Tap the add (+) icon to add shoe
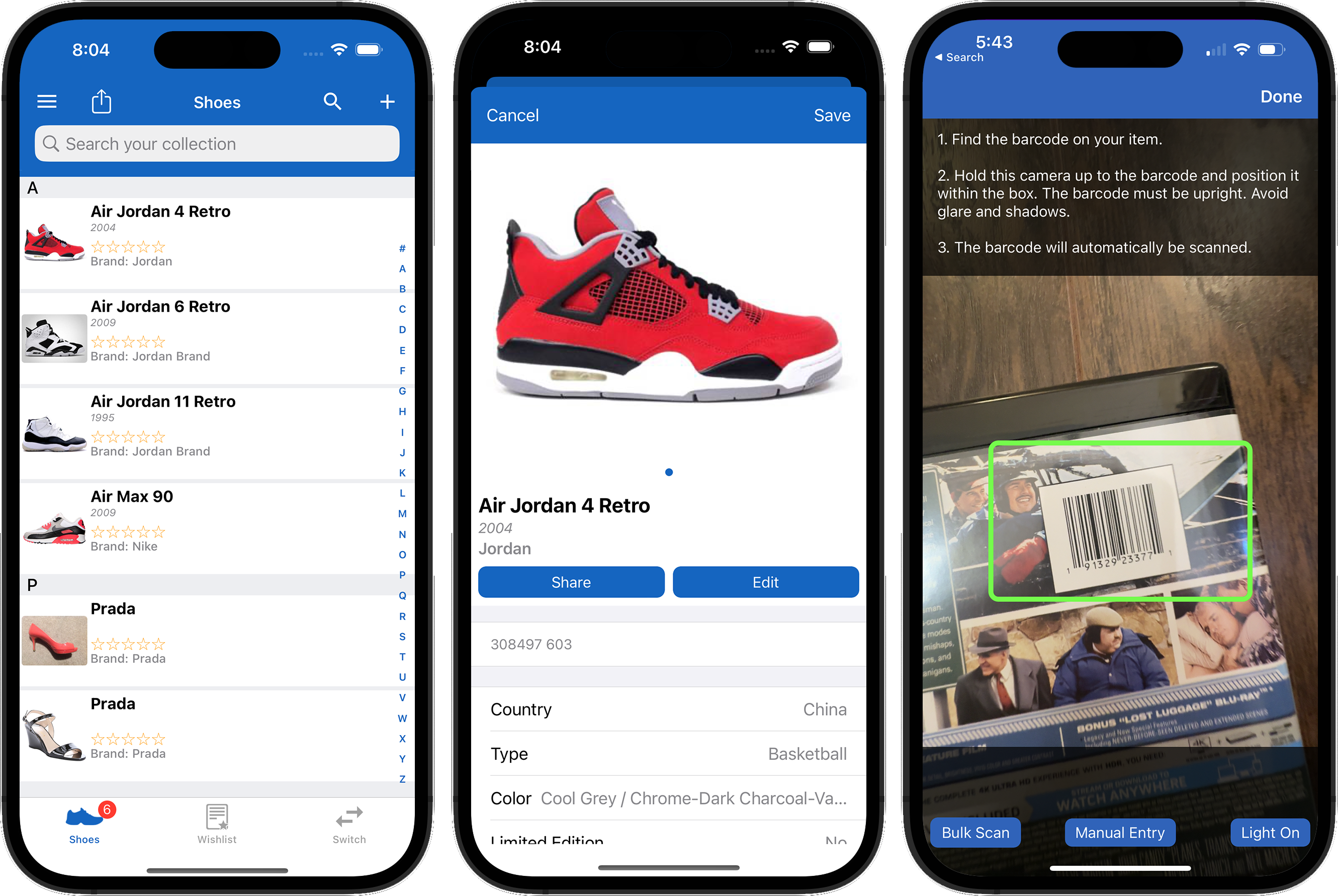The height and width of the screenshot is (896, 1338). click(x=388, y=101)
